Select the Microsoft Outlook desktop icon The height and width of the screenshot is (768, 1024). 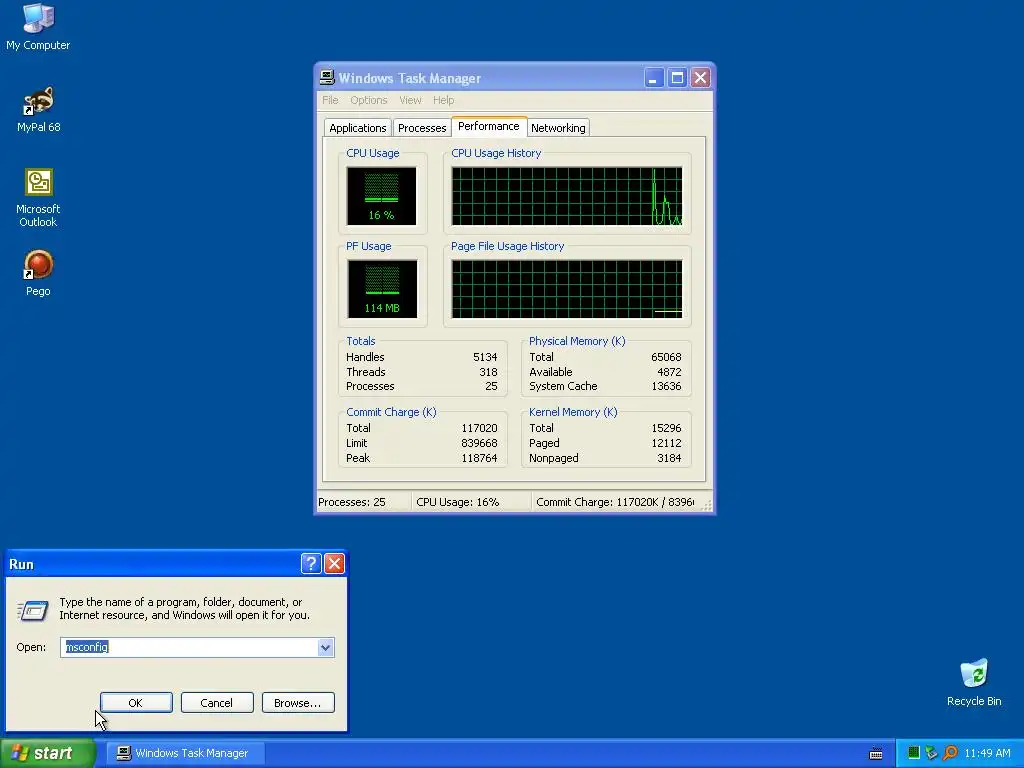[39, 197]
